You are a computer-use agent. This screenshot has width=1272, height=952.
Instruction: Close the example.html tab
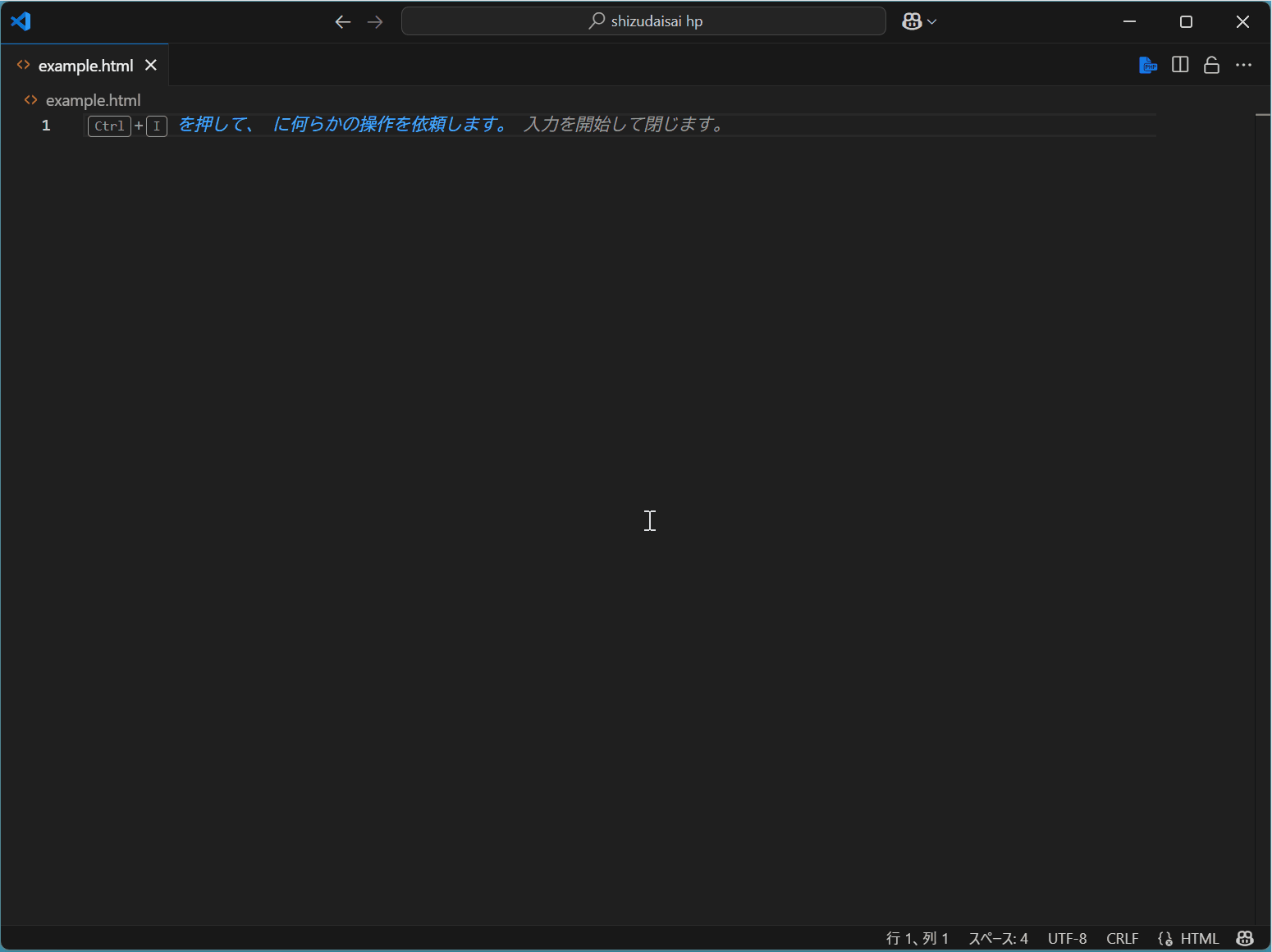tap(151, 65)
